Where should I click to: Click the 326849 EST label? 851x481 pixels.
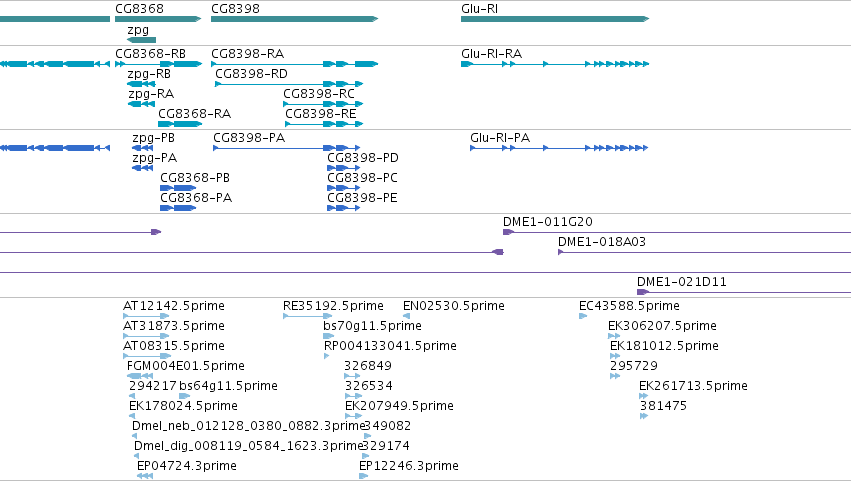(368, 366)
